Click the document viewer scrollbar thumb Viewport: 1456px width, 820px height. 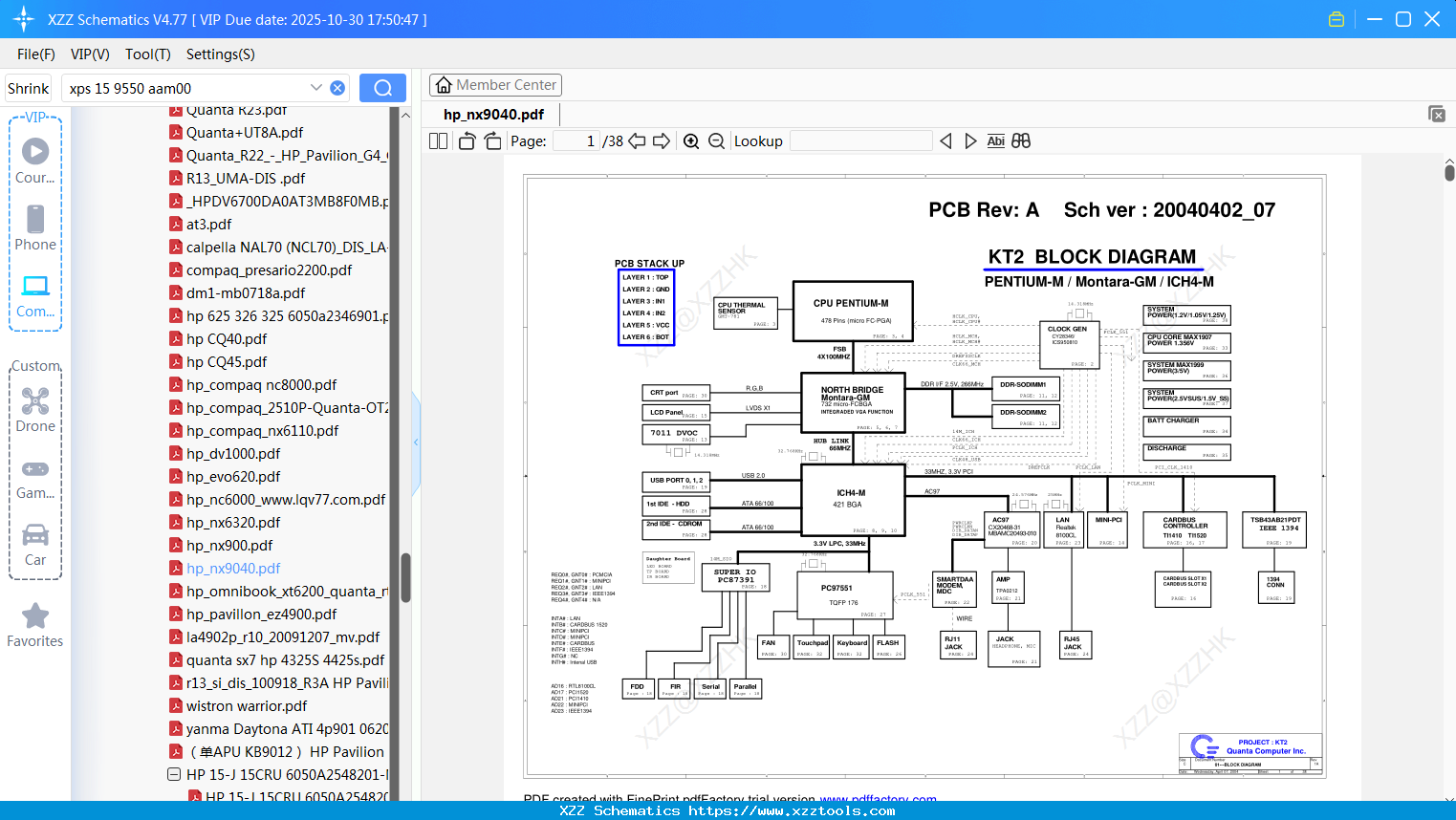[1449, 172]
